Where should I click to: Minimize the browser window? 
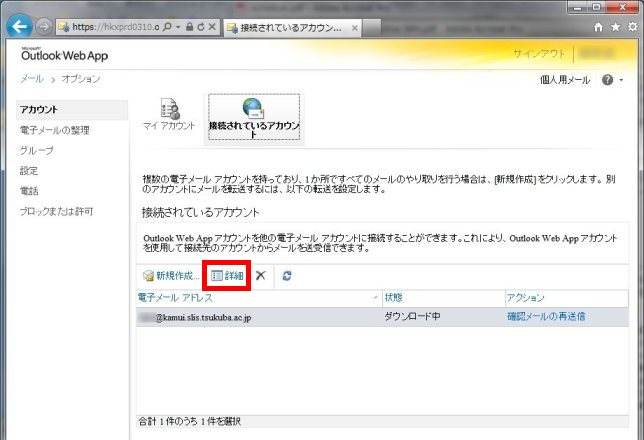click(x=579, y=7)
